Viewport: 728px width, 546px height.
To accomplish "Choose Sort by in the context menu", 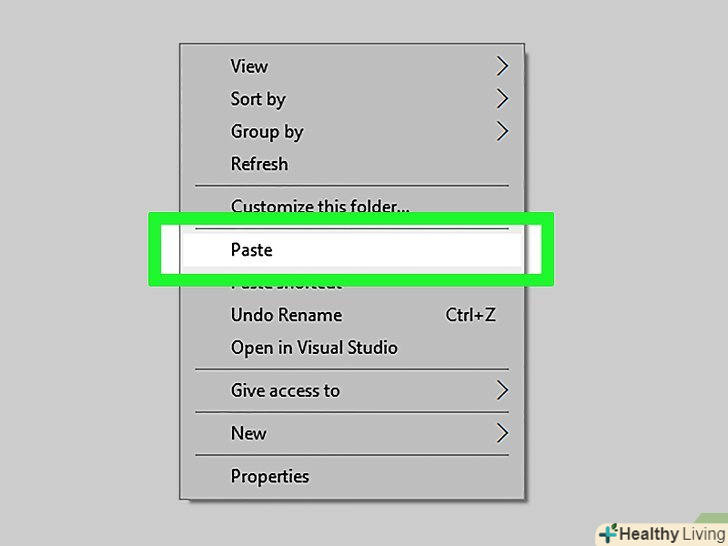I will tap(258, 99).
